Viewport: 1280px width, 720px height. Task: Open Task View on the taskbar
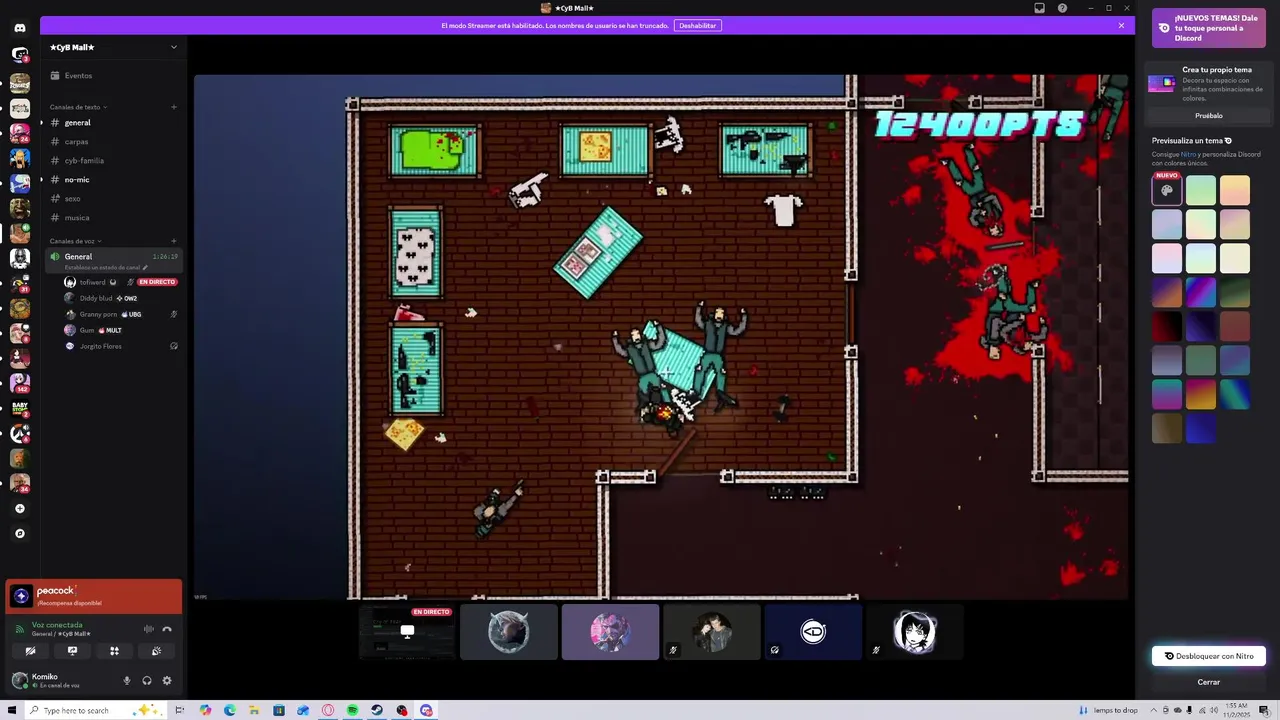[x=180, y=710]
